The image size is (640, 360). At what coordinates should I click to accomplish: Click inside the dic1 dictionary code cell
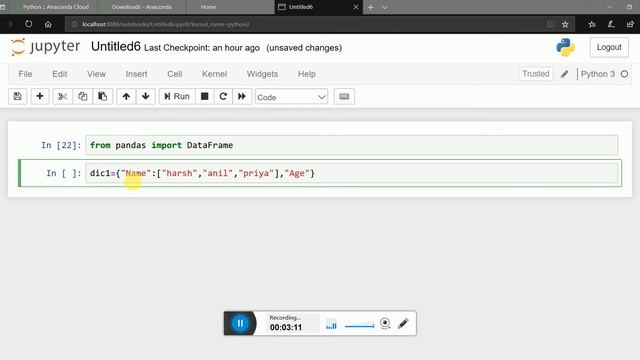pyautogui.click(x=351, y=173)
